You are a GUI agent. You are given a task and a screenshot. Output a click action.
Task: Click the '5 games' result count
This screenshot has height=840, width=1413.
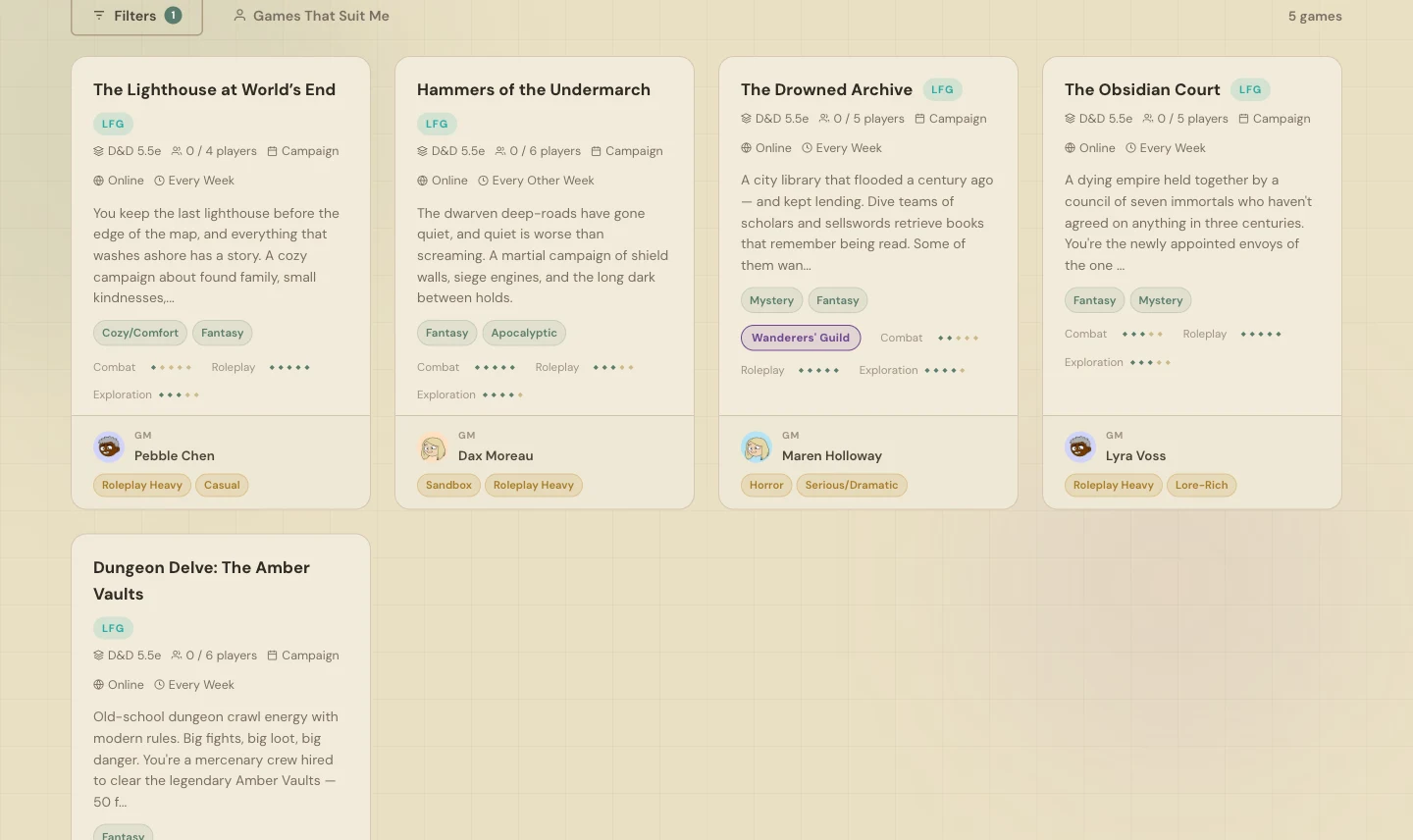pyautogui.click(x=1315, y=16)
